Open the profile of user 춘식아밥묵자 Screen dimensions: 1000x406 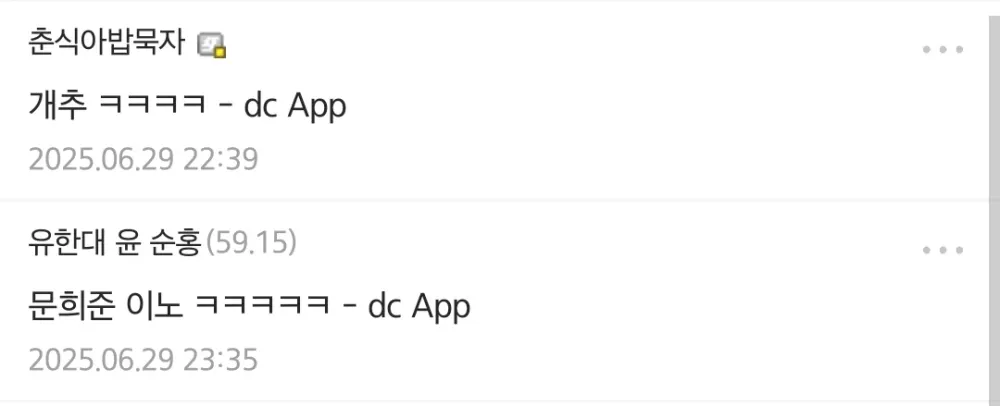(x=107, y=44)
